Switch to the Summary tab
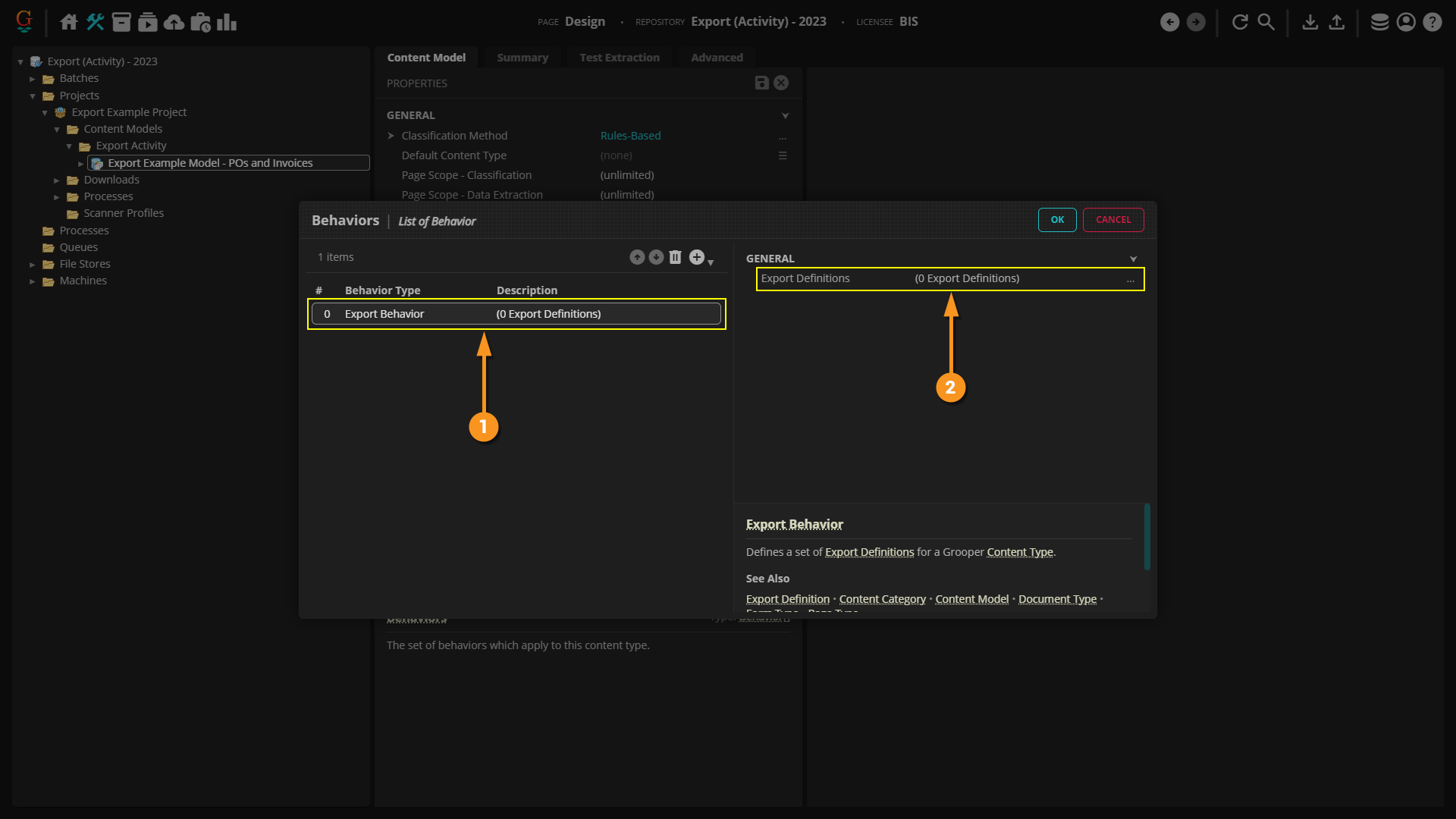Screen dimensions: 1456x819 pos(522,58)
